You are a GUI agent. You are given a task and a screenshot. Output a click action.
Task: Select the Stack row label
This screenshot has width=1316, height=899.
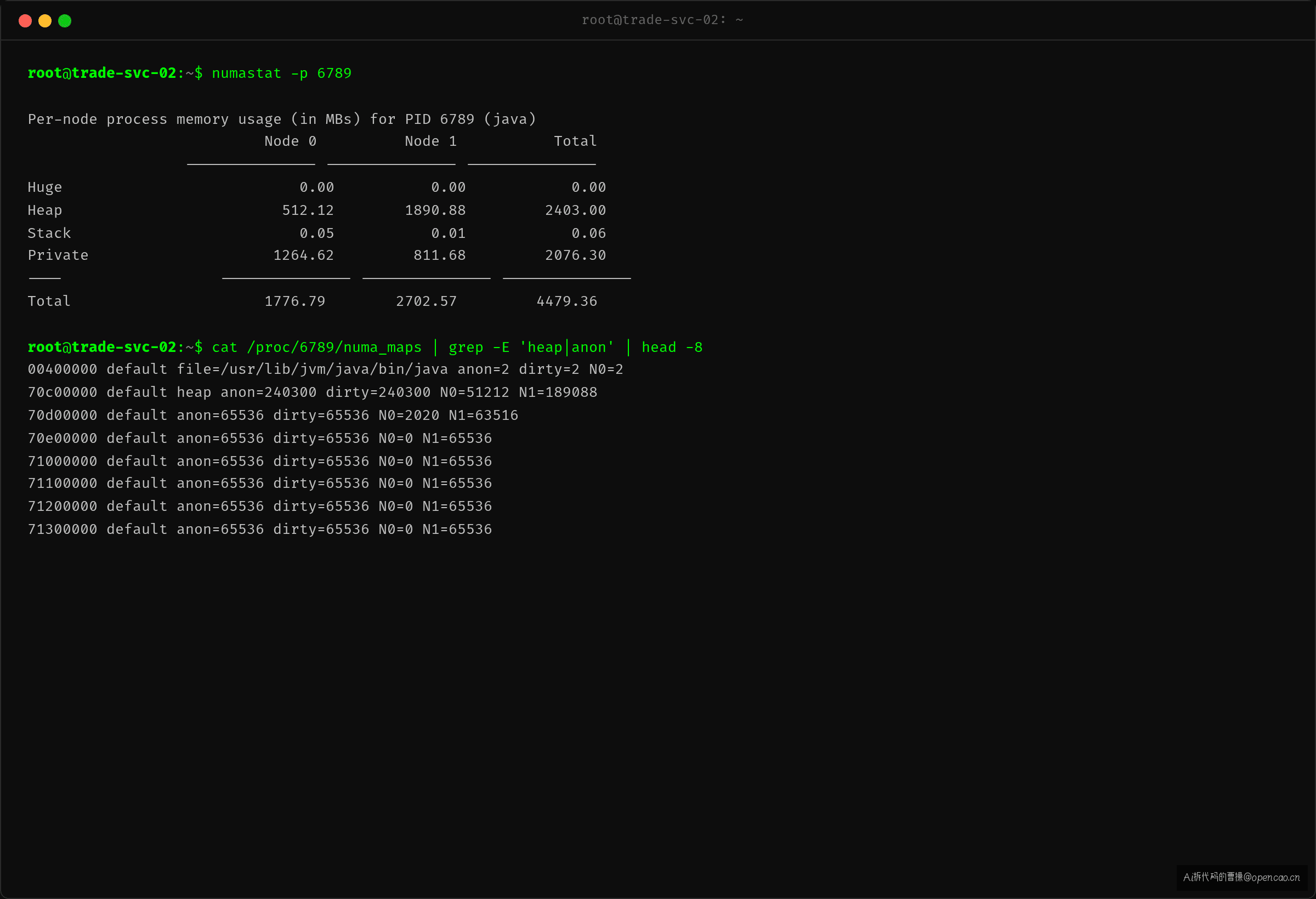point(49,233)
